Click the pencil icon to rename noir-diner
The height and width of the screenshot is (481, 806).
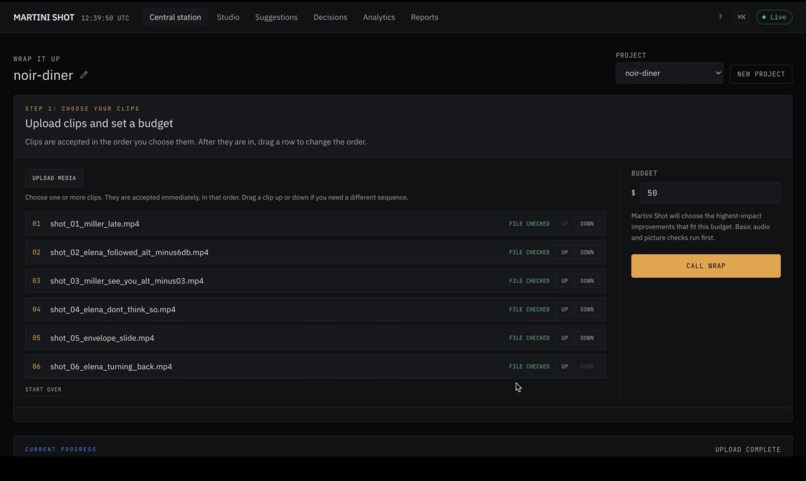[x=84, y=75]
